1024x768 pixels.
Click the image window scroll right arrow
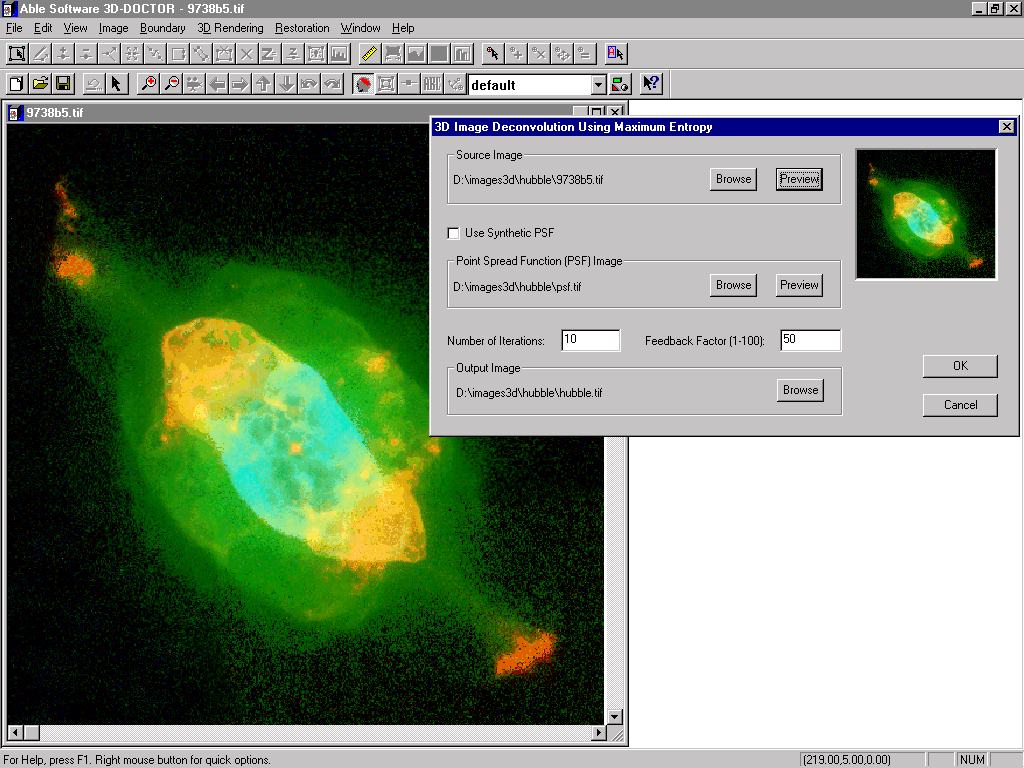click(598, 733)
